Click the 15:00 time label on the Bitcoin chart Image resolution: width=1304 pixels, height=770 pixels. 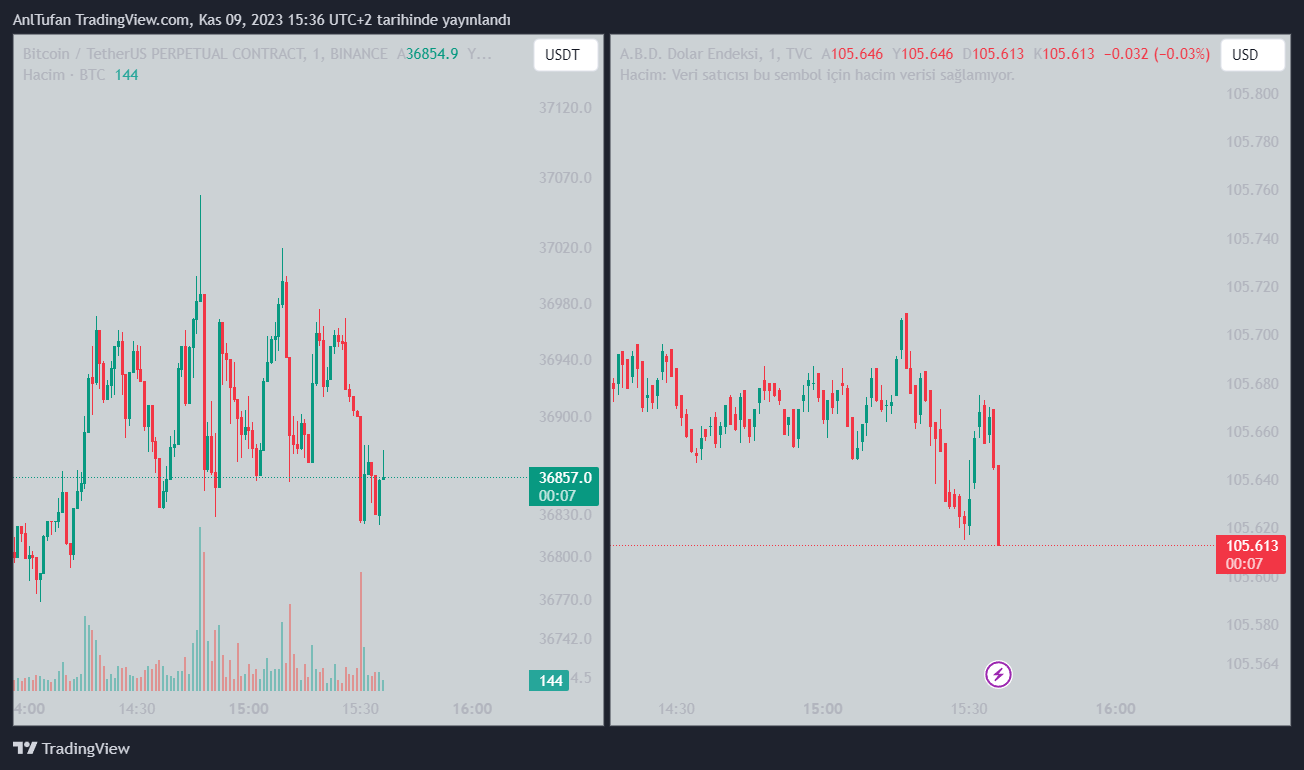(x=248, y=709)
